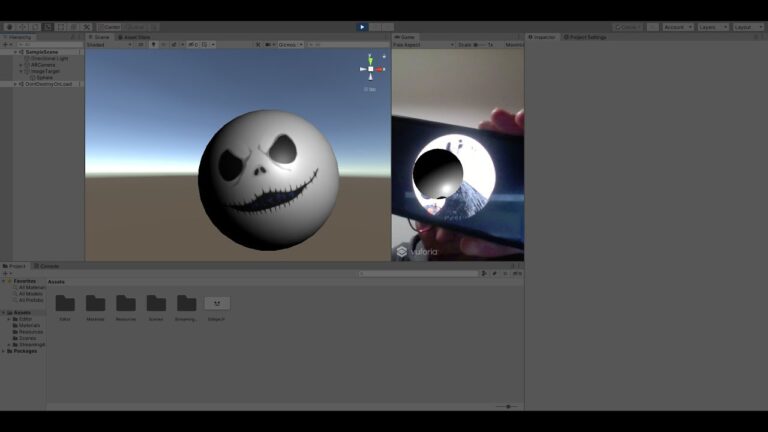
Task: Select ARCamera in the Hierarchy
Action: [43, 65]
